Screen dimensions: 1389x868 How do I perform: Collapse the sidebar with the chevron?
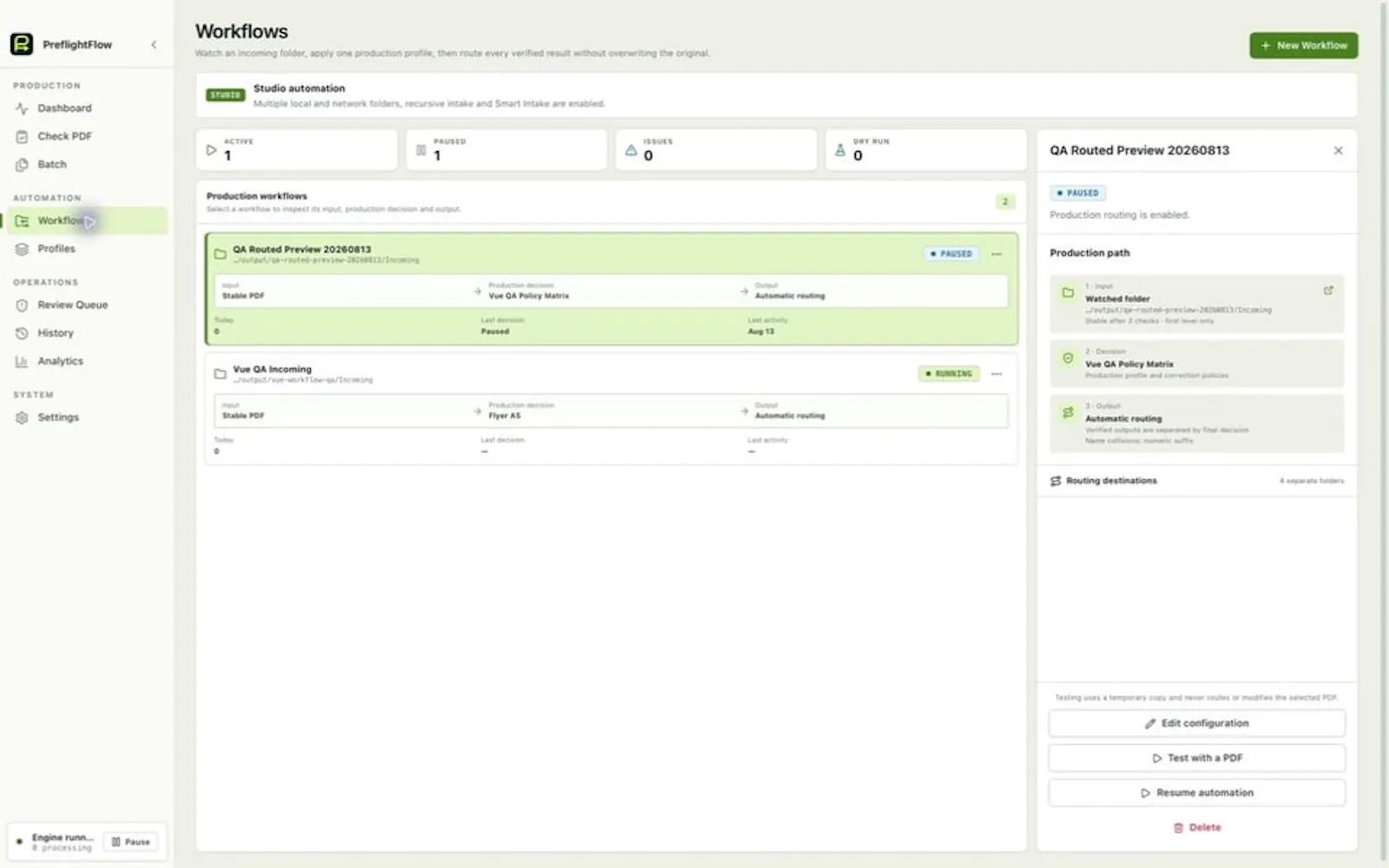pyautogui.click(x=154, y=44)
